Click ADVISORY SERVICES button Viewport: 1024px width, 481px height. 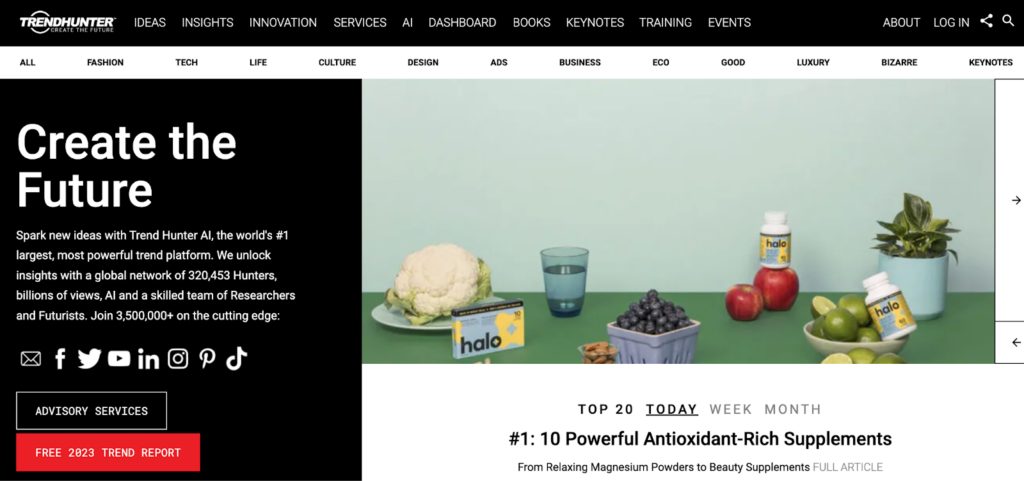coord(91,411)
